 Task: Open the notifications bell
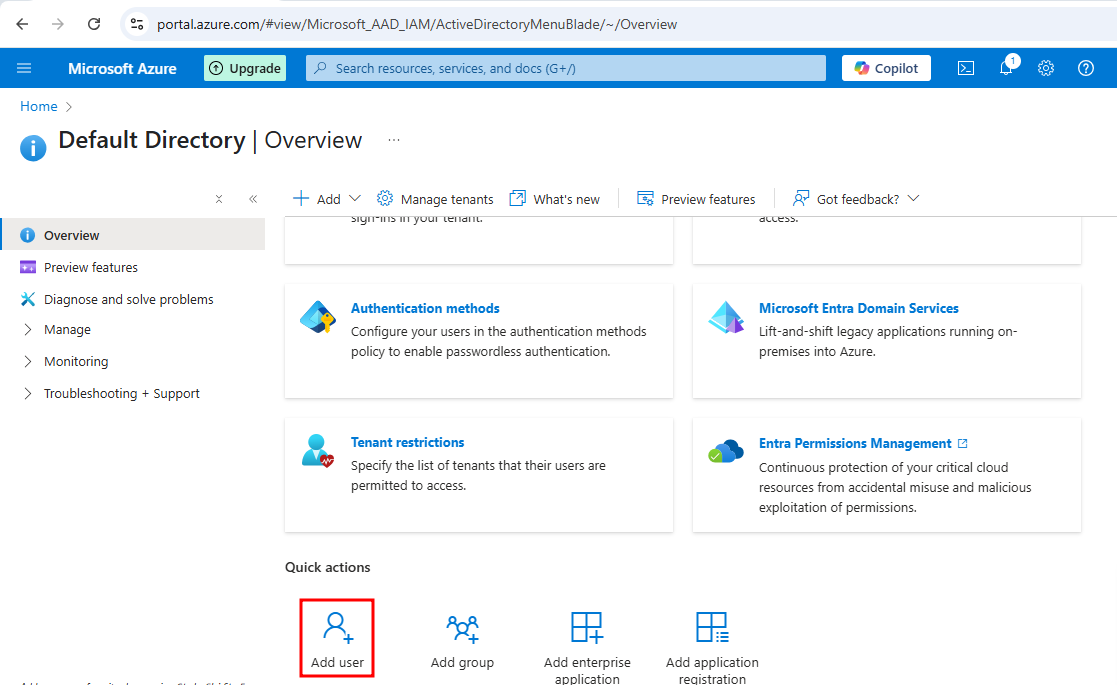pyautogui.click(x=1007, y=68)
